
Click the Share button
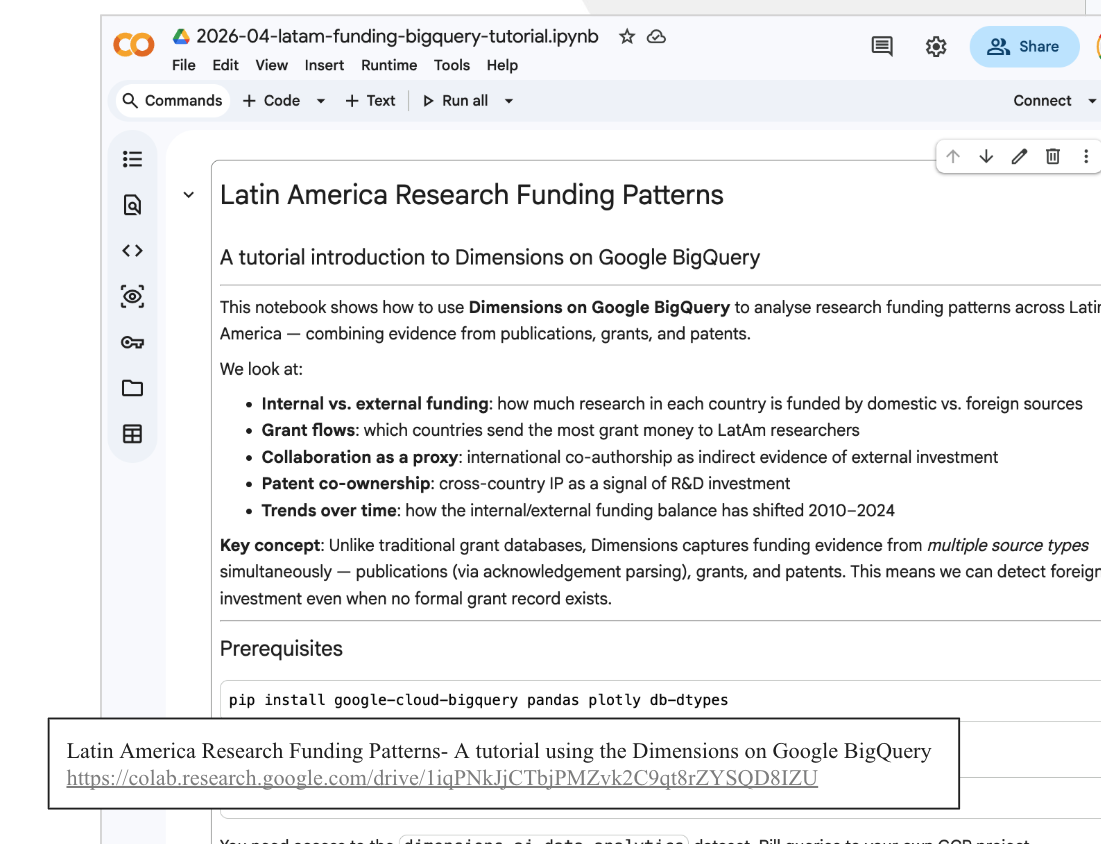pos(1024,47)
